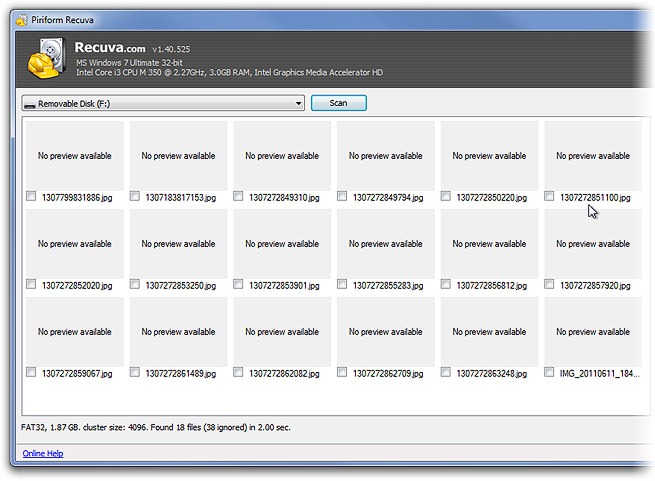The width and height of the screenshot is (655, 481).
Task: Click the preview tile above 1307272849794.jpg
Action: (x=386, y=156)
